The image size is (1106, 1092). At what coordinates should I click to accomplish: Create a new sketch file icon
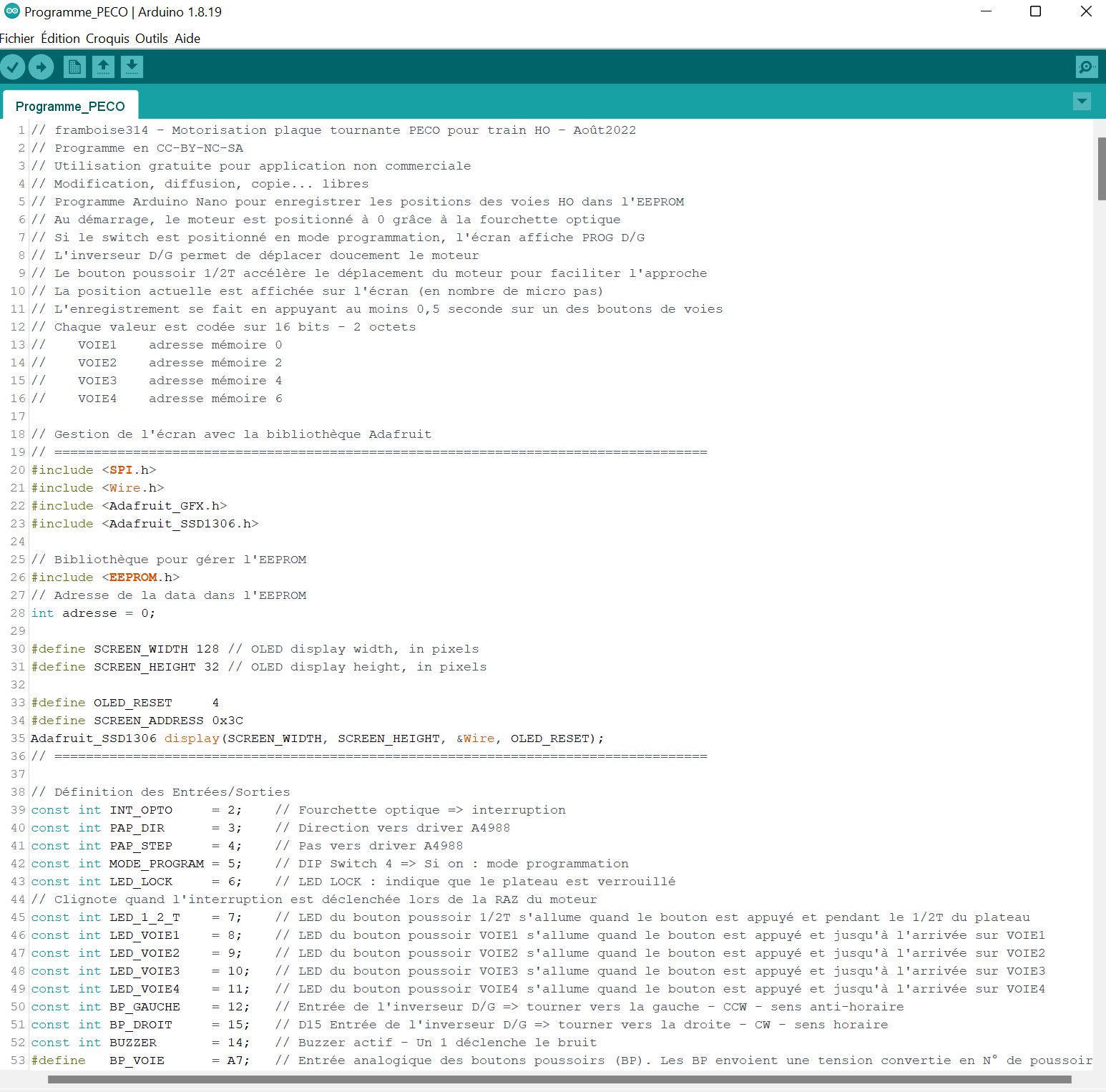coord(74,67)
